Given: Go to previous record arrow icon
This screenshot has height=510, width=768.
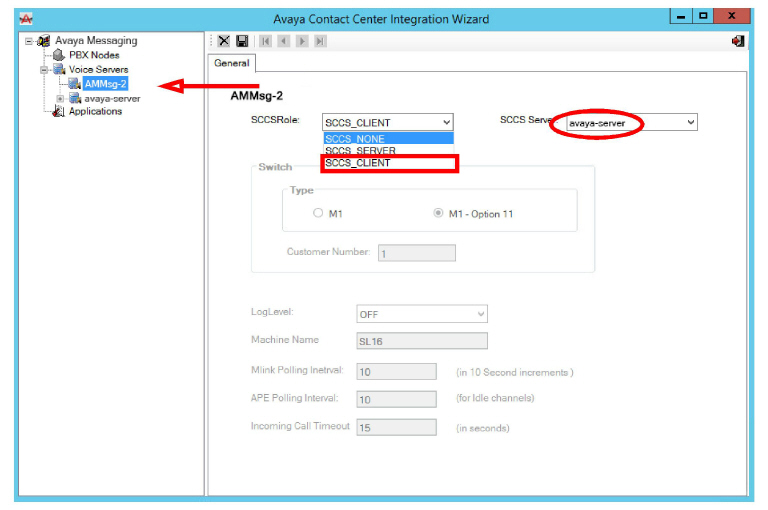Looking at the screenshot, I should 284,41.
